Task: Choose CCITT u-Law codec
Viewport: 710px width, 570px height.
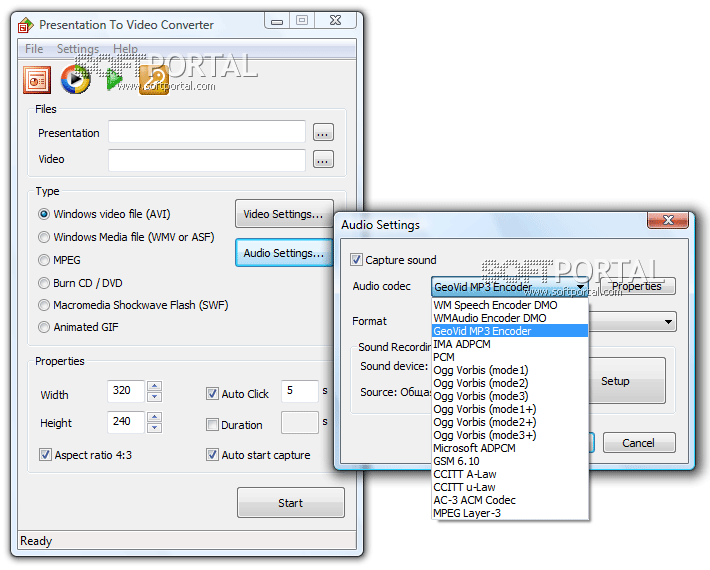Action: click(510, 487)
